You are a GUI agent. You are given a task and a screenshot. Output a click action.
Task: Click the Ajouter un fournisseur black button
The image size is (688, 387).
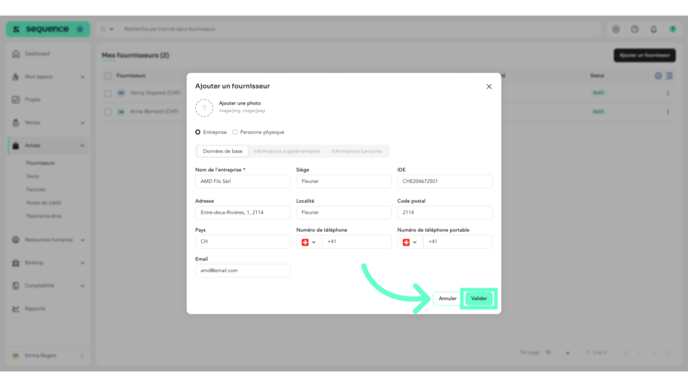645,55
